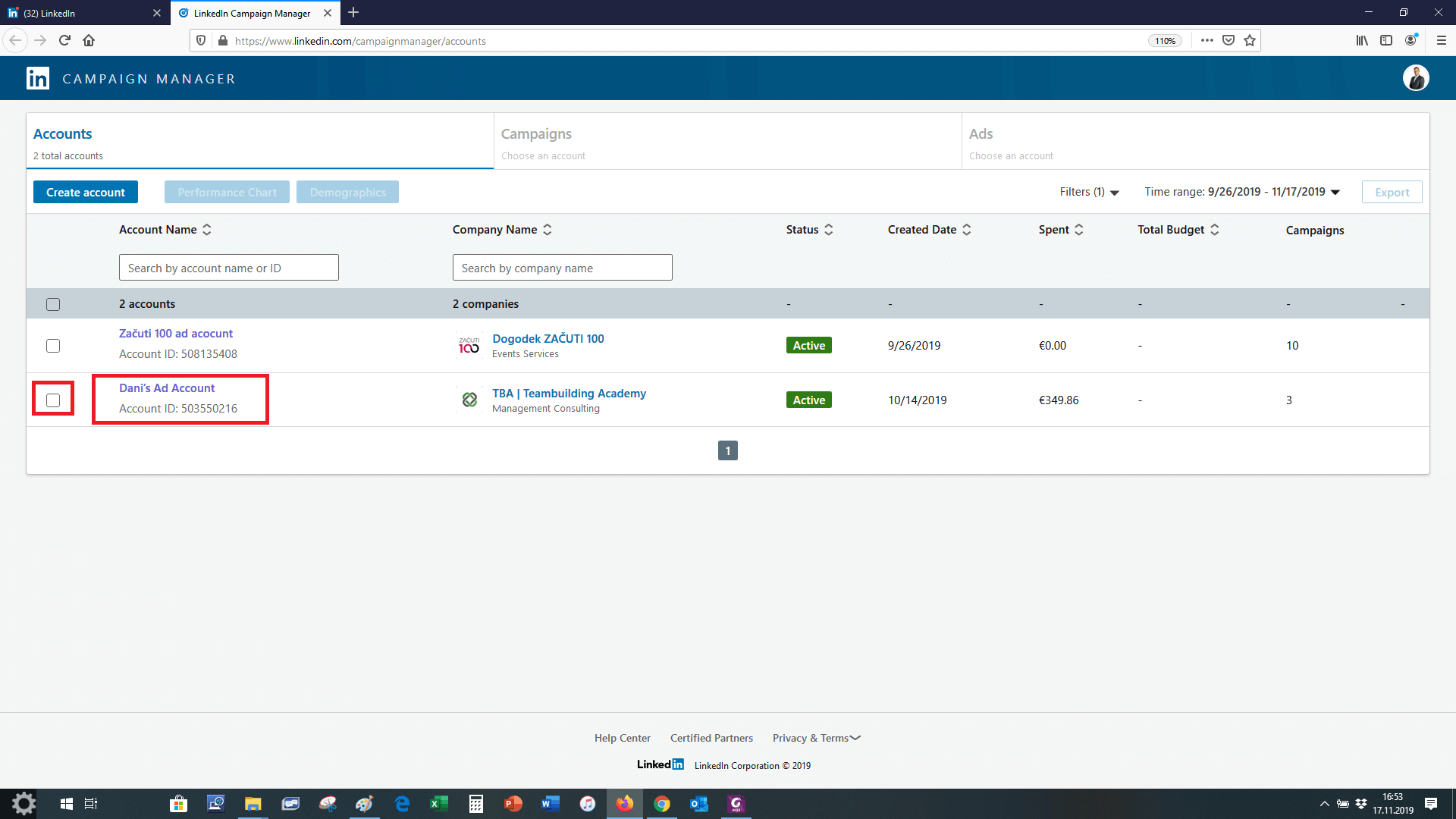Toggle the select-all accounts checkbox
The height and width of the screenshot is (819, 1456).
pos(53,305)
